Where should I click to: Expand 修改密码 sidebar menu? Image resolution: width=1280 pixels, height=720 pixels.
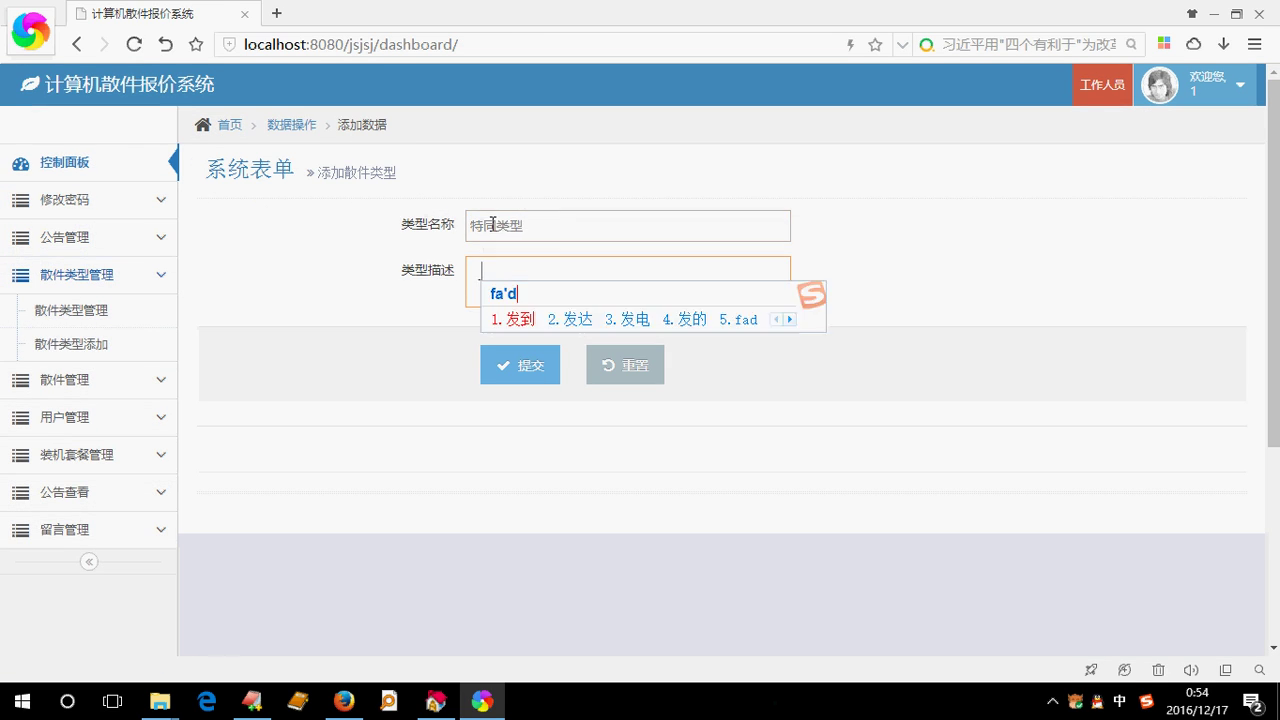89,200
